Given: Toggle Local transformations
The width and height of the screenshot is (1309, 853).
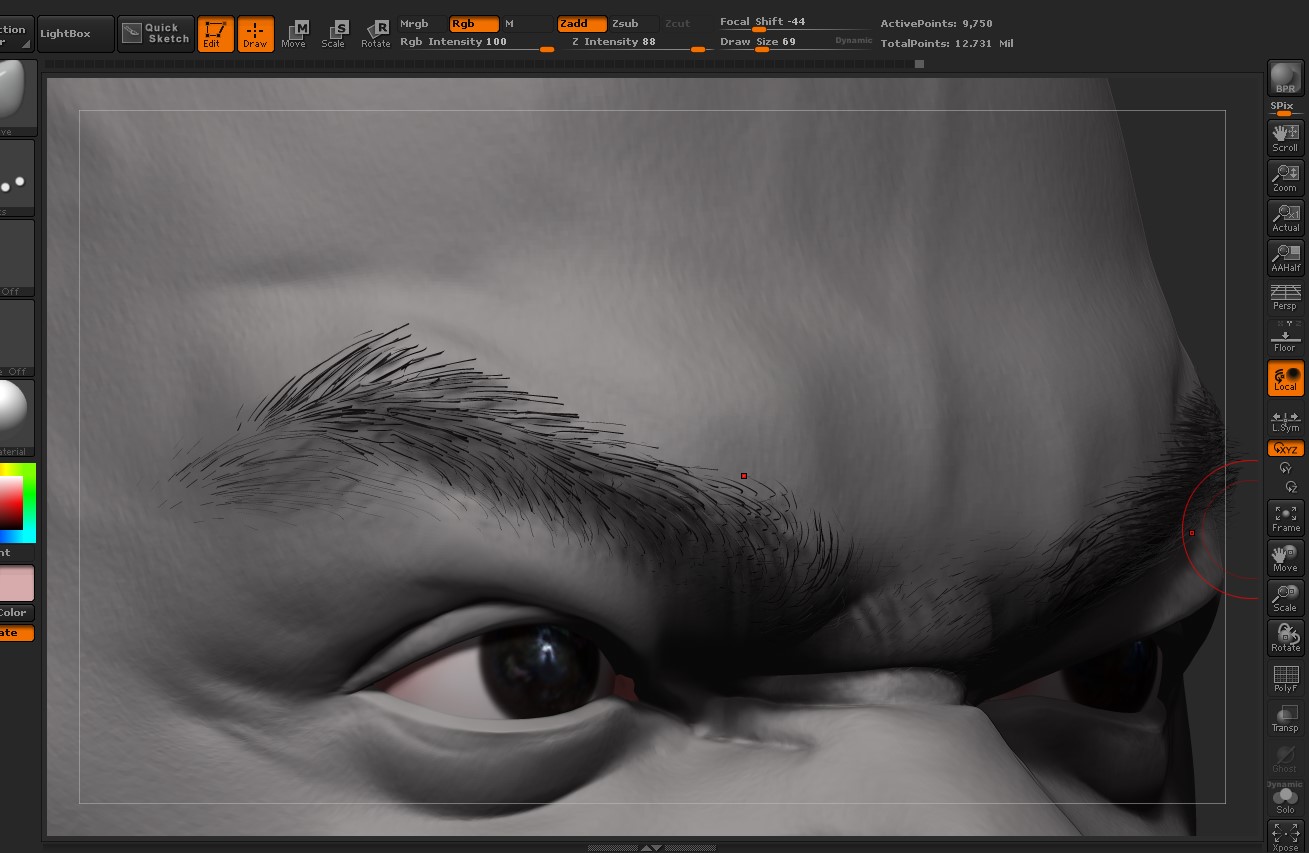Looking at the screenshot, I should tap(1285, 378).
